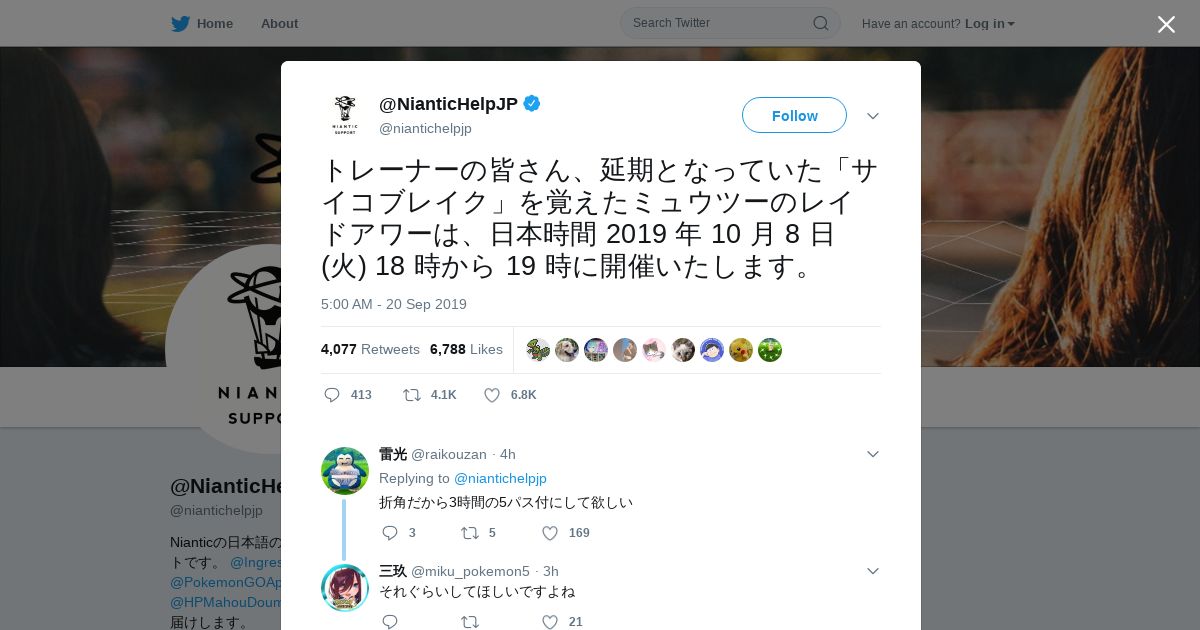The image size is (1200, 630).
Task: Reply to the NianticHelpJP tweet
Action: tap(332, 395)
